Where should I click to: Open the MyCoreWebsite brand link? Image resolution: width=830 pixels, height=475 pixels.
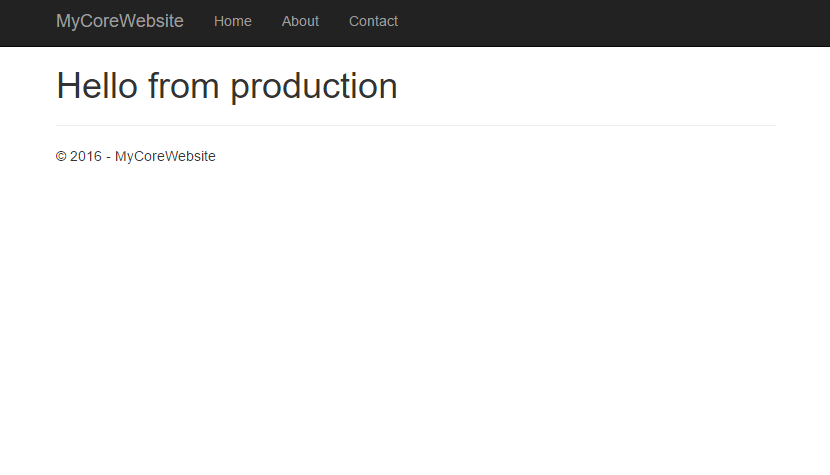pyautogui.click(x=120, y=21)
